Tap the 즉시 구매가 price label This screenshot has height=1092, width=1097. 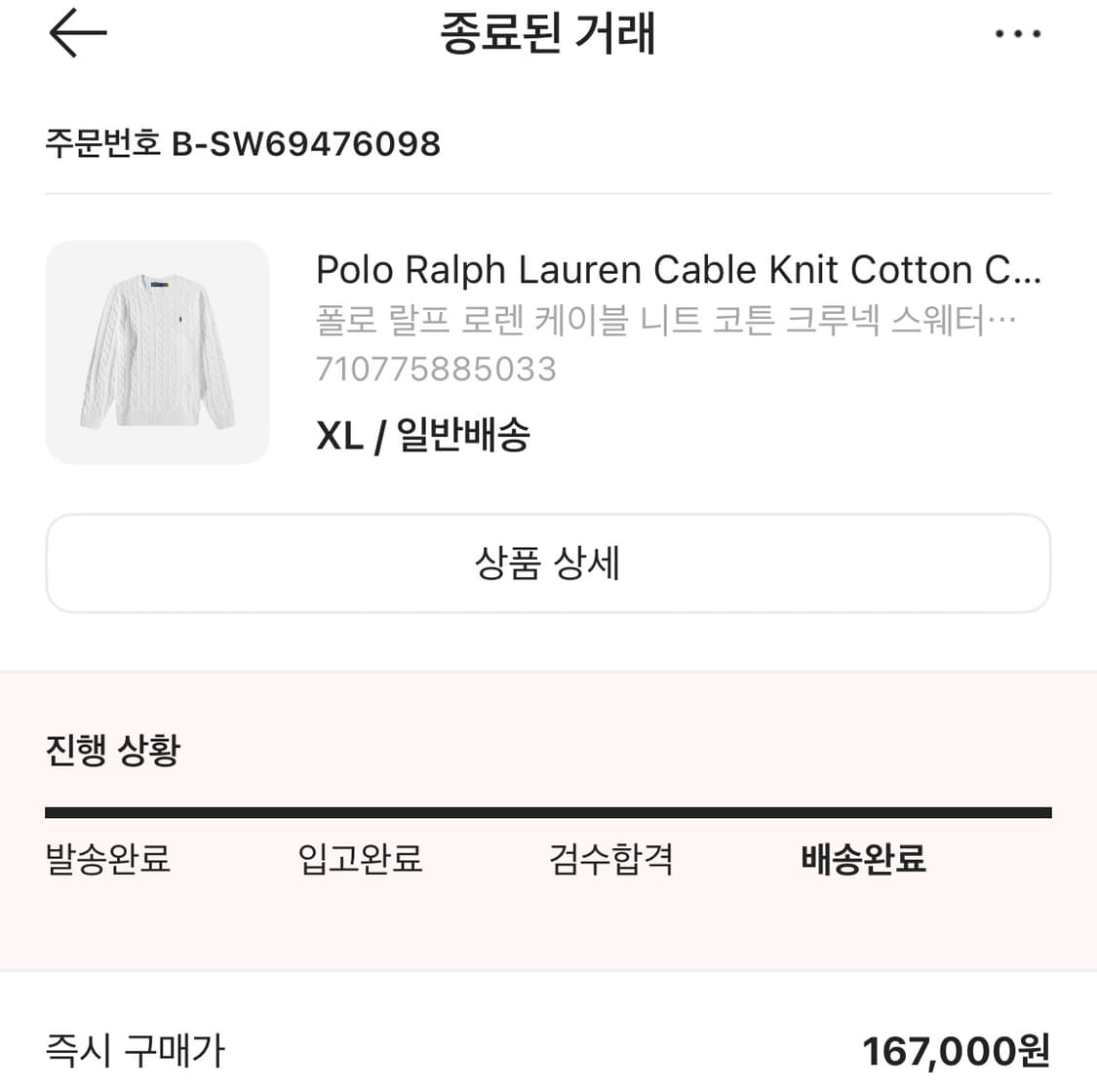pyautogui.click(x=134, y=1050)
